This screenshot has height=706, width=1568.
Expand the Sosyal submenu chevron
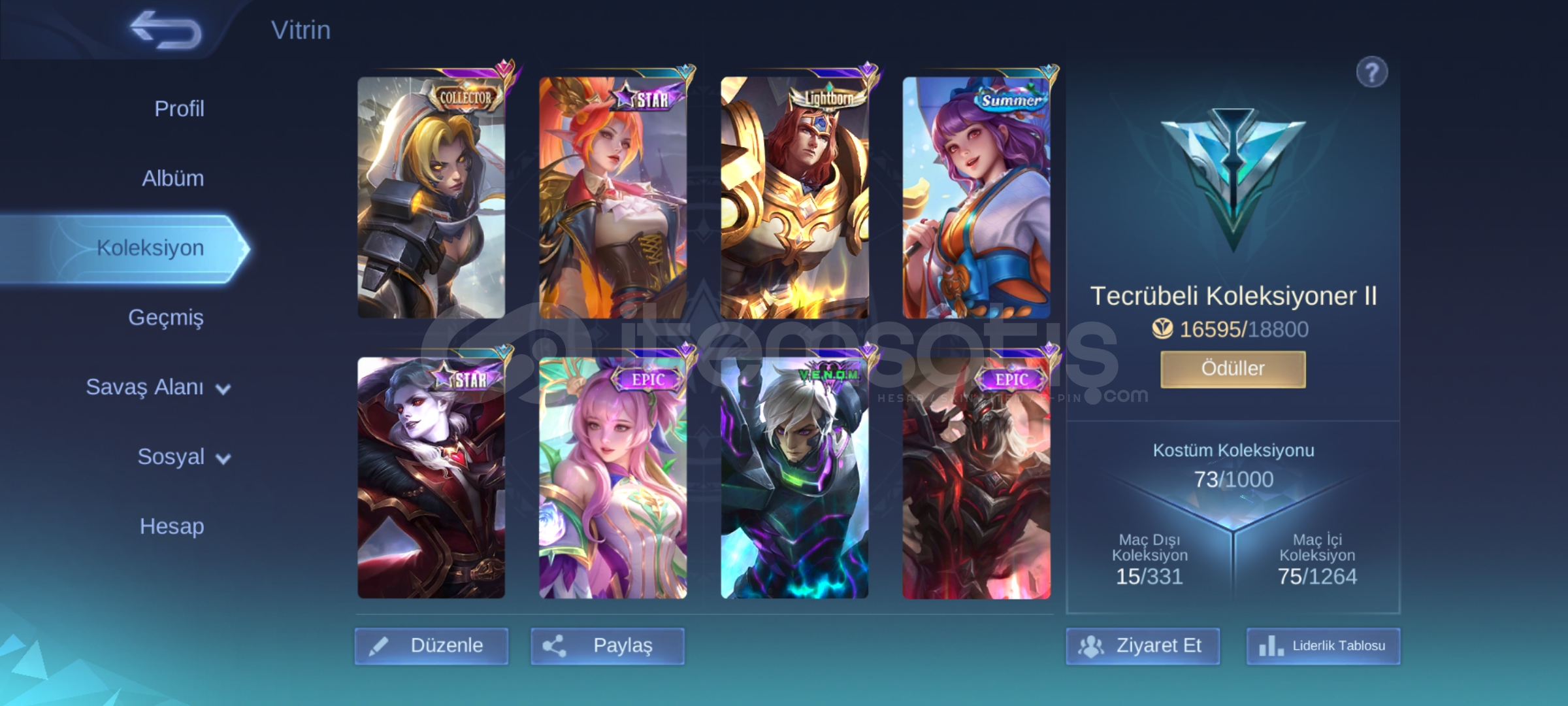click(223, 458)
